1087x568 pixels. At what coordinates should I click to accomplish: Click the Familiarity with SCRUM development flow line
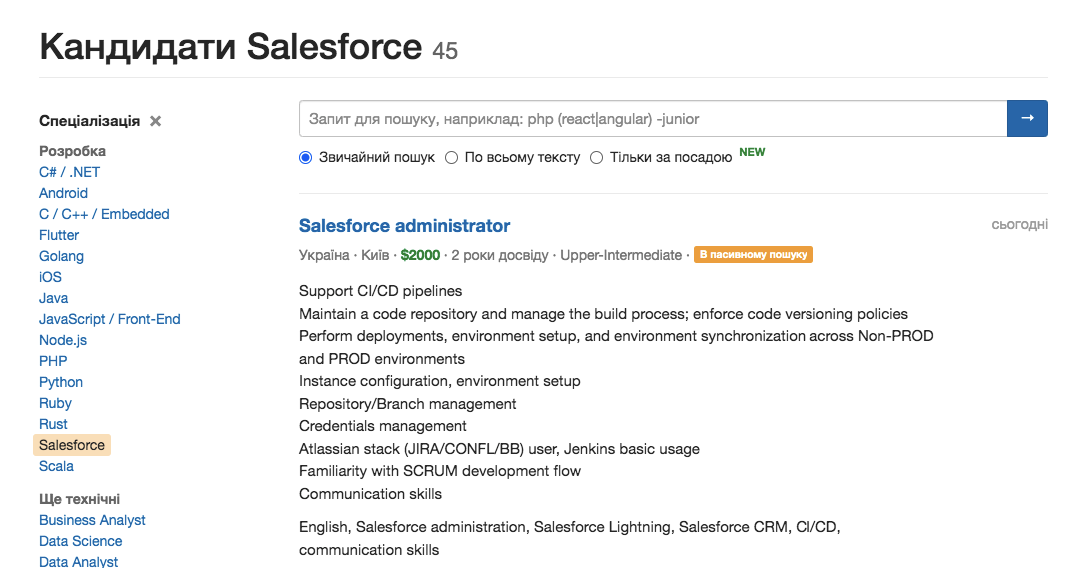[440, 471]
